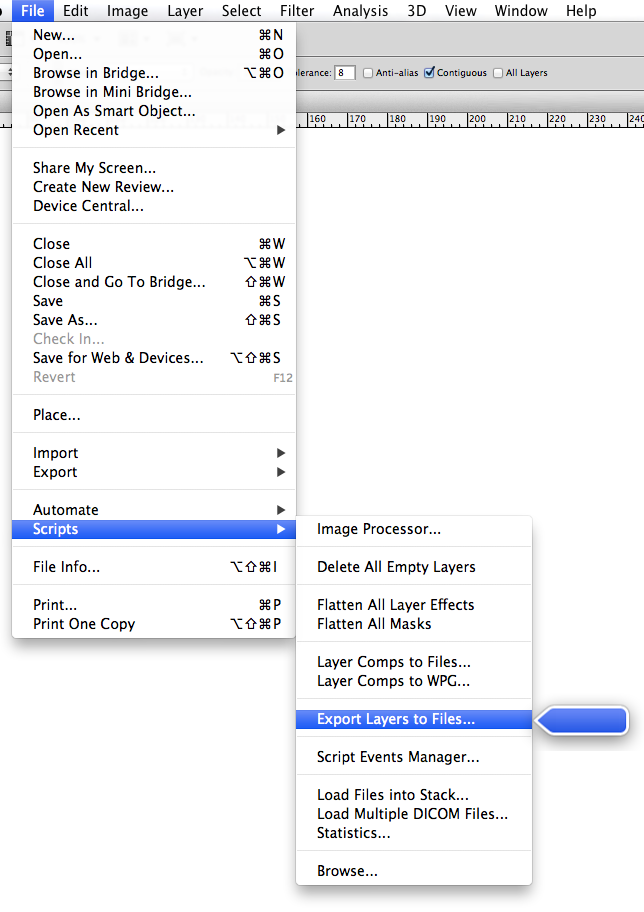644x912 pixels.
Task: Choose Layer Comps to Files...
Action: tap(414, 662)
